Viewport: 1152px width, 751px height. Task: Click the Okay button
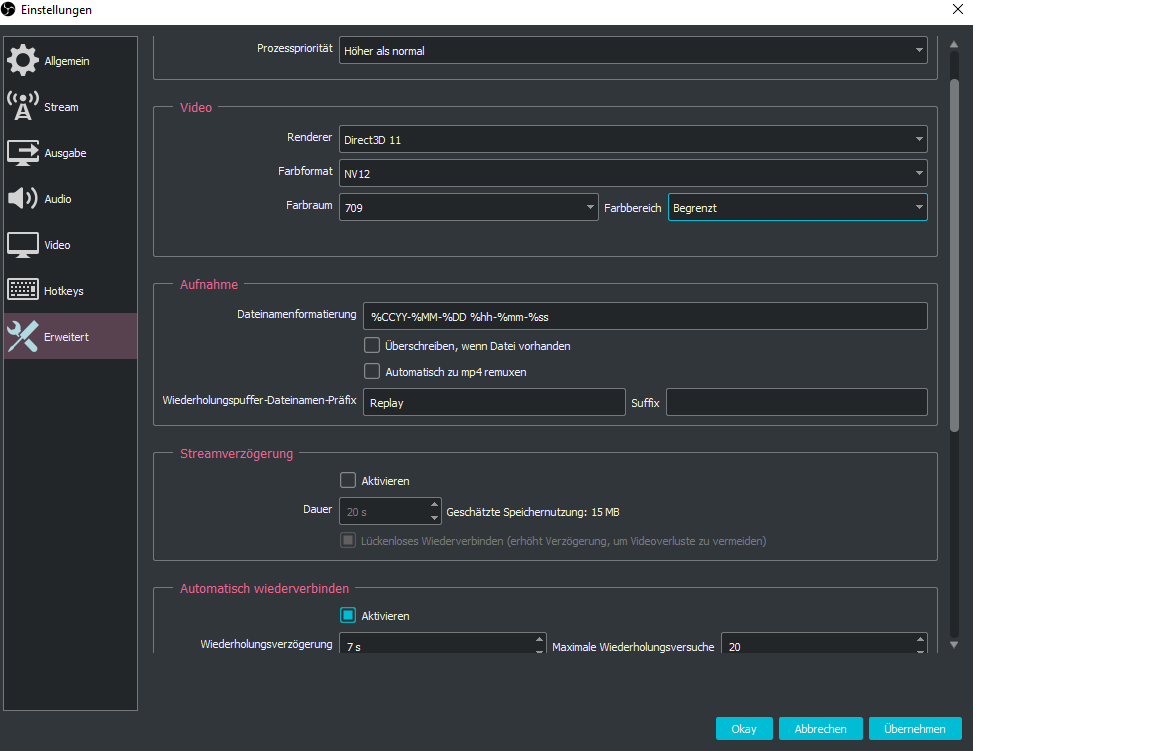743,729
